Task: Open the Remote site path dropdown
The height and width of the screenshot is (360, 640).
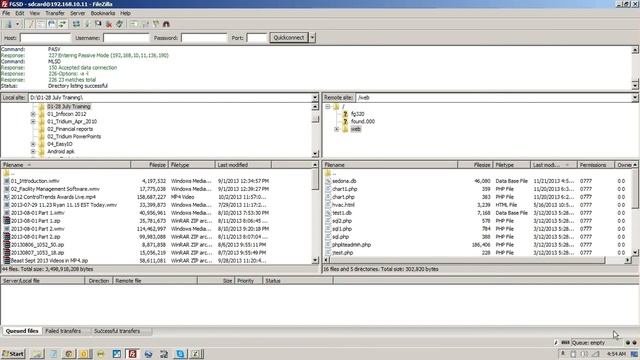Action: pos(635,98)
